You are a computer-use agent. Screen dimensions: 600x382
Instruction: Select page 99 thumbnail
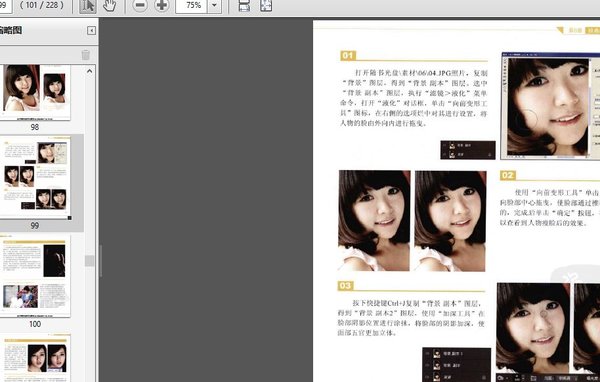(35, 178)
